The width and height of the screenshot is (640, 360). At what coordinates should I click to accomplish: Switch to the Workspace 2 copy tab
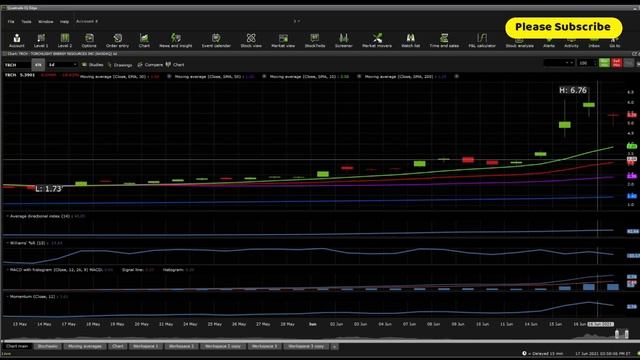point(223,346)
